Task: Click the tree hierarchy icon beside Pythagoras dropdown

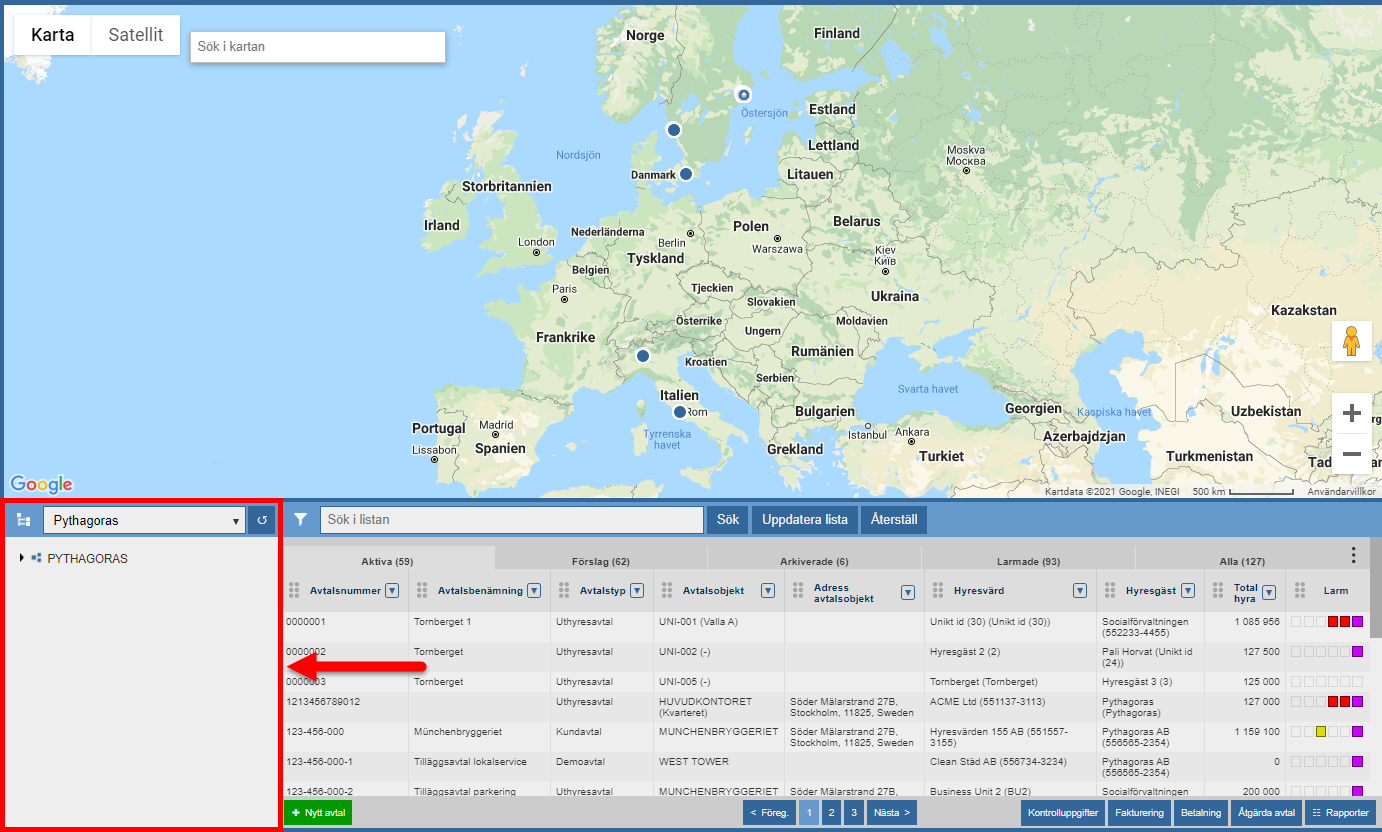Action: pos(24,521)
